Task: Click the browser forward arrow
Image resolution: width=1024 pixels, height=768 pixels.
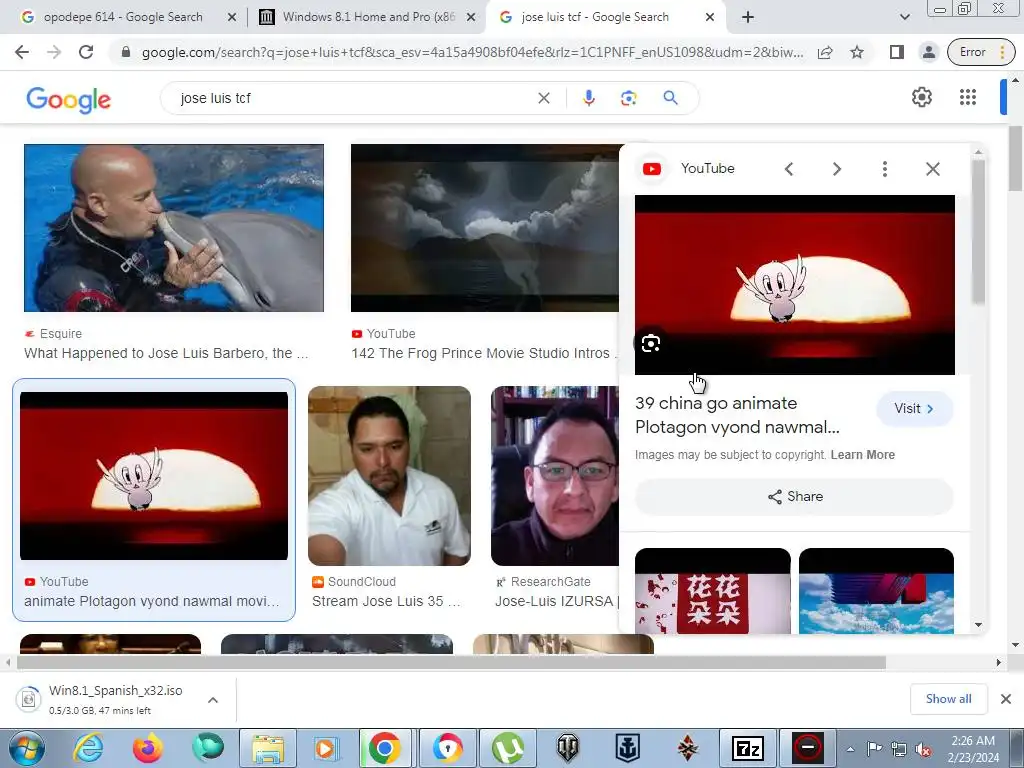Action: 54,52
